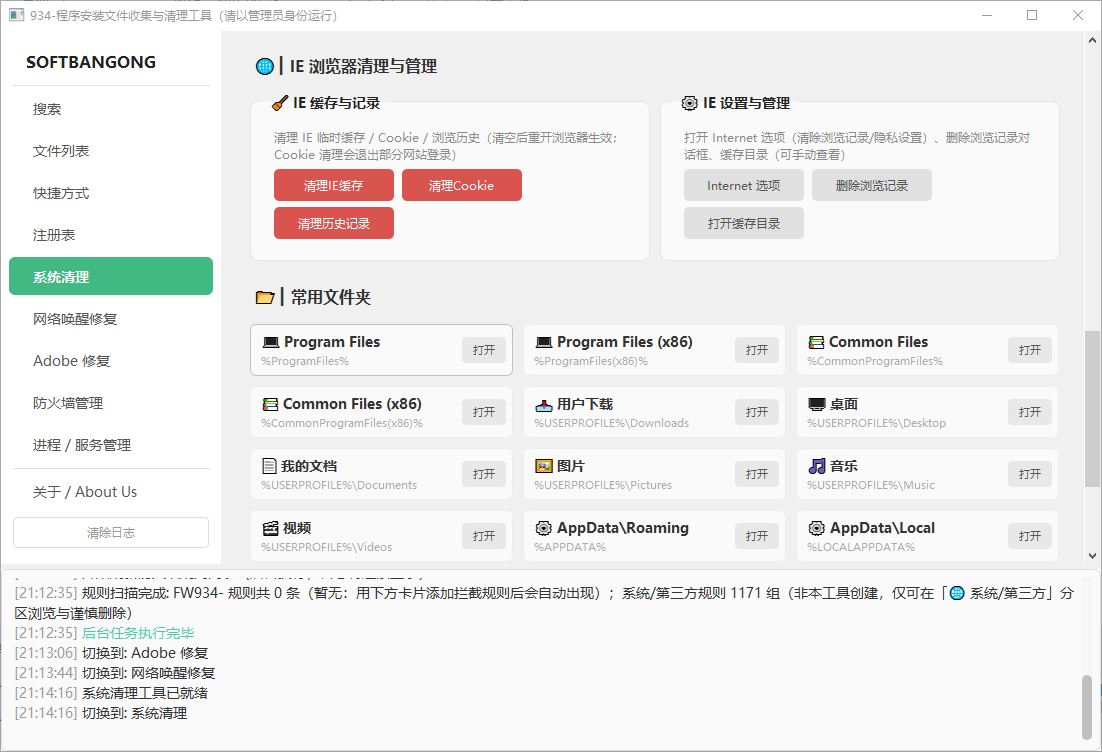Screen dimensions: 1102x752
Task: Click the 图片 picture icon
Action: point(544,466)
